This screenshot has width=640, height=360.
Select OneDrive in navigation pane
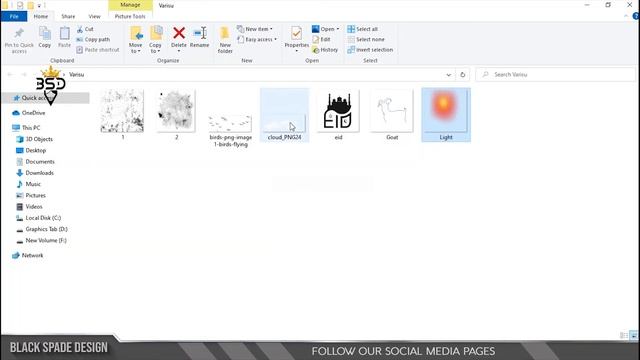[29, 113]
